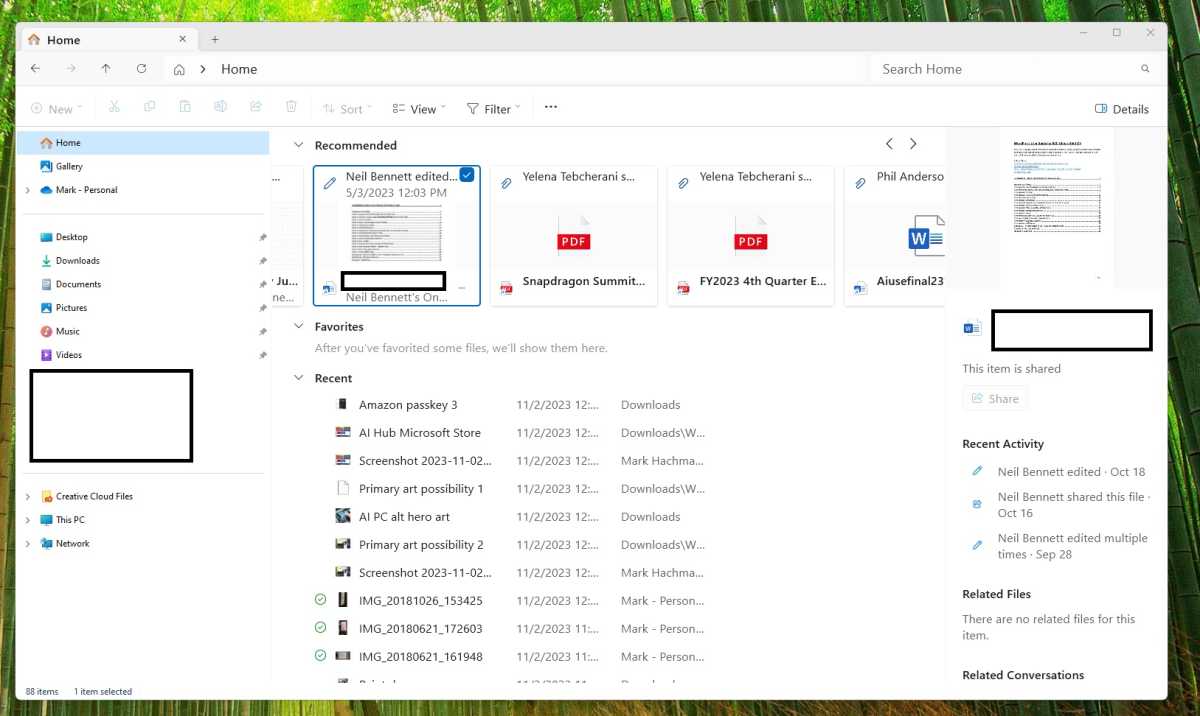
Task: Open the Details pane button
Action: [1122, 109]
